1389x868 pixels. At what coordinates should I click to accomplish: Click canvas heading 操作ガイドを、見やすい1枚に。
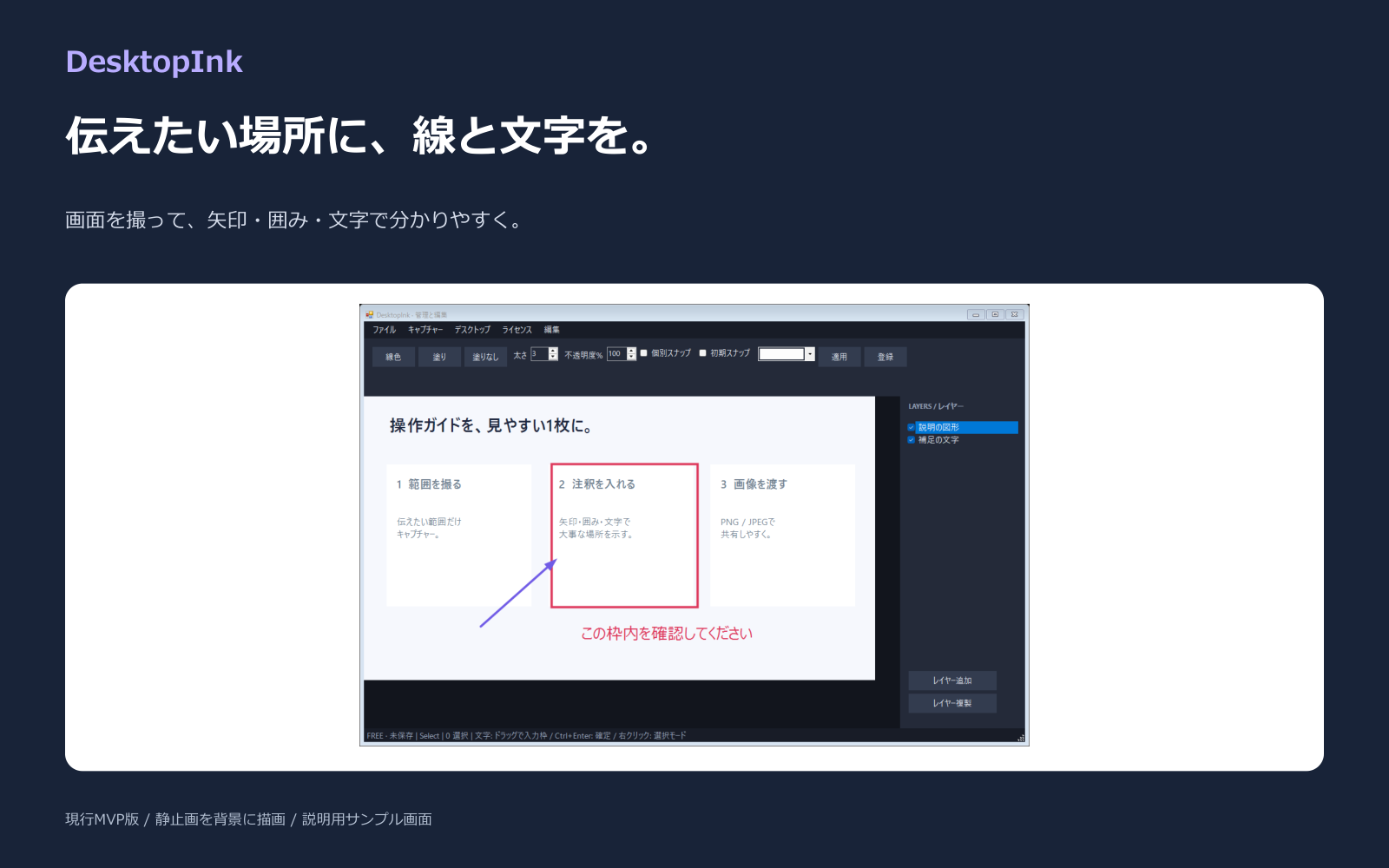(491, 426)
